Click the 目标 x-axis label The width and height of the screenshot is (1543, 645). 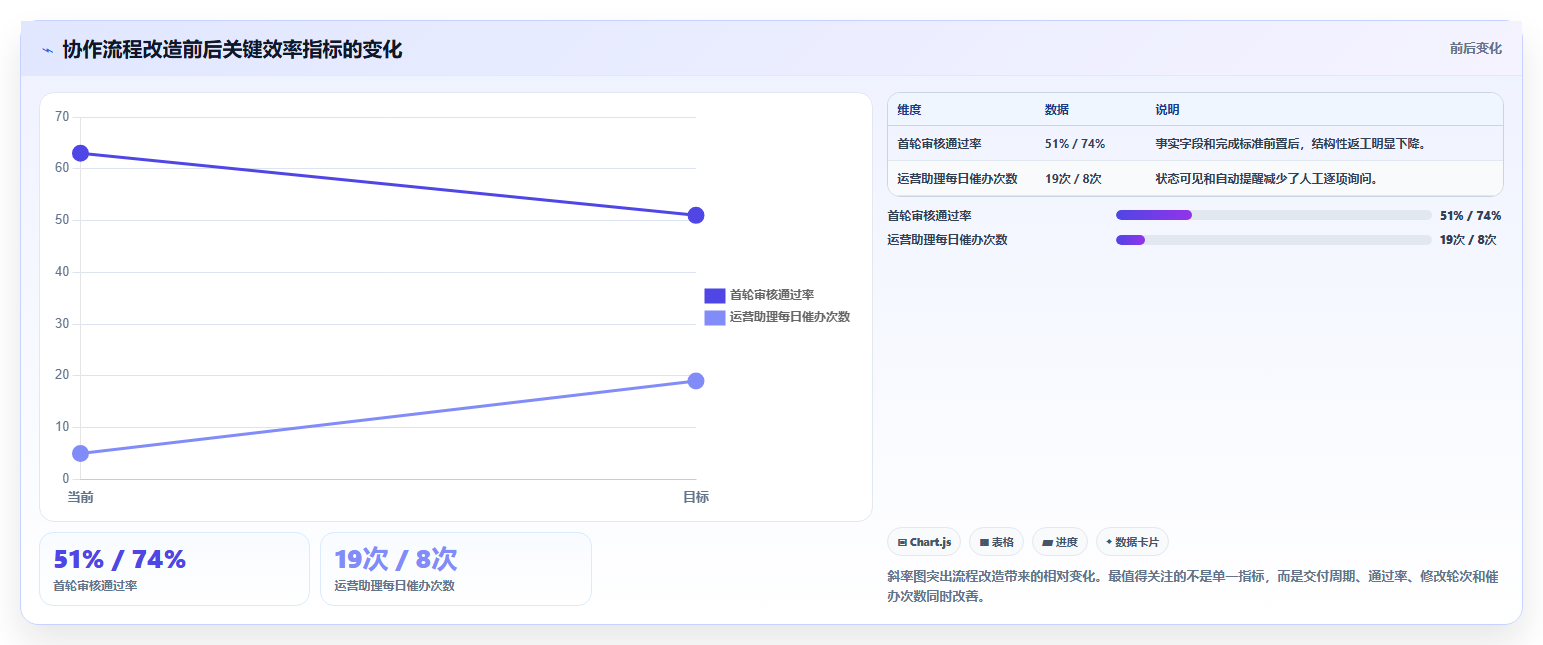click(x=696, y=497)
